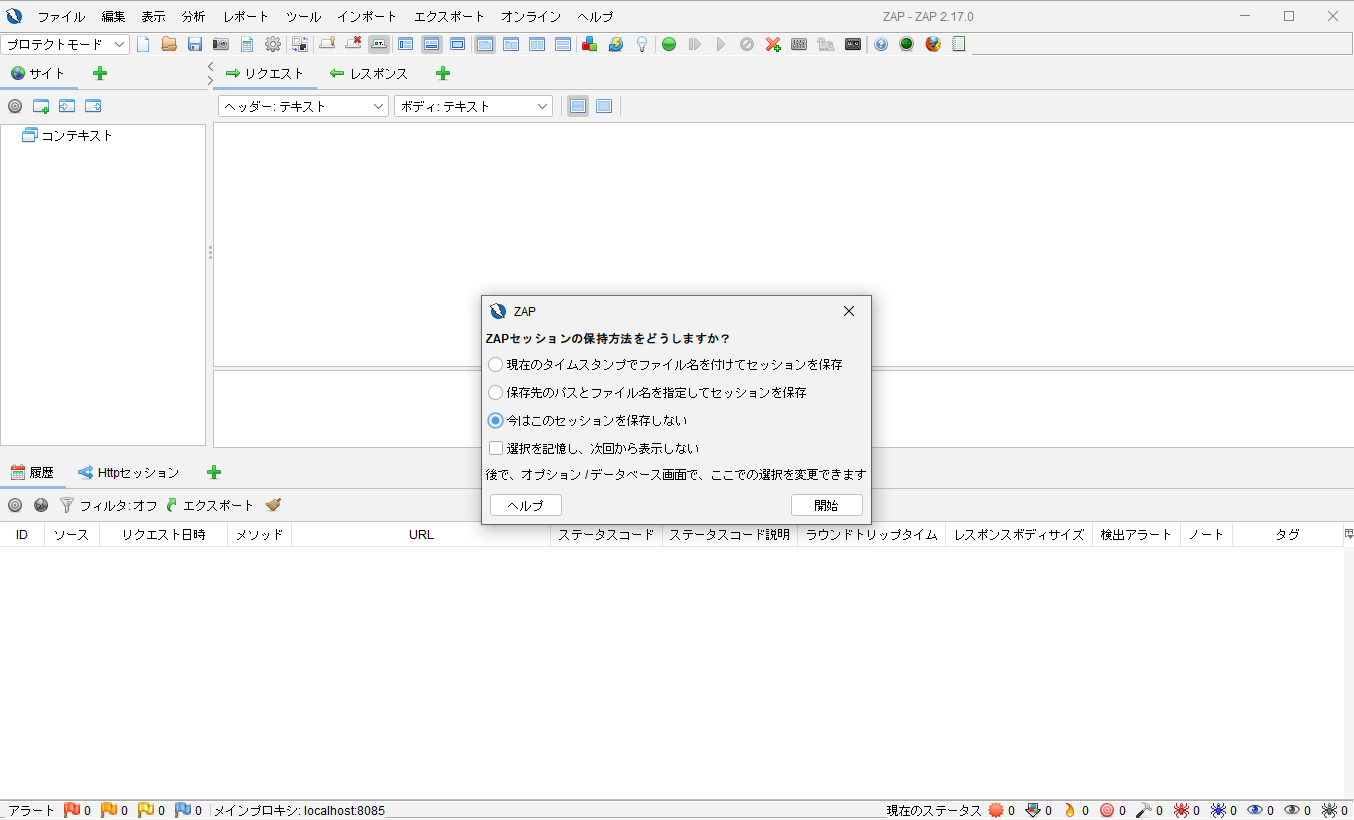Click the ステータスコード column header
The image size is (1354, 820).
(606, 535)
